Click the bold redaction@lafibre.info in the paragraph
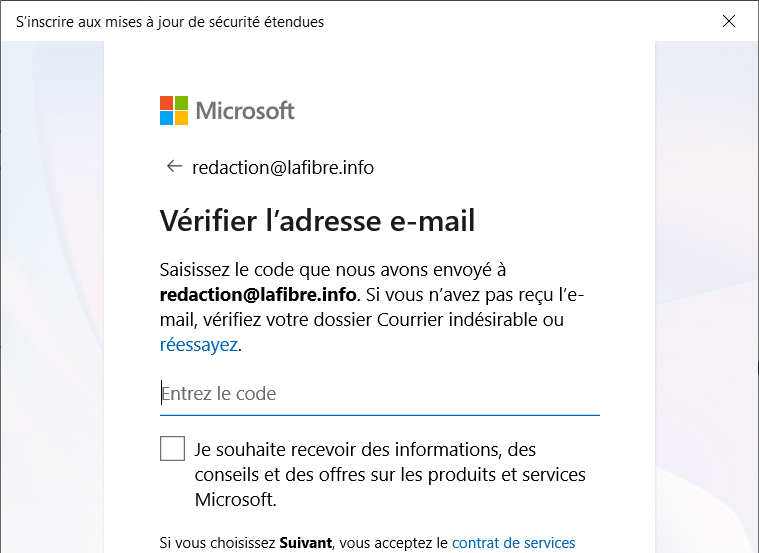The width and height of the screenshot is (759, 553). [258, 295]
